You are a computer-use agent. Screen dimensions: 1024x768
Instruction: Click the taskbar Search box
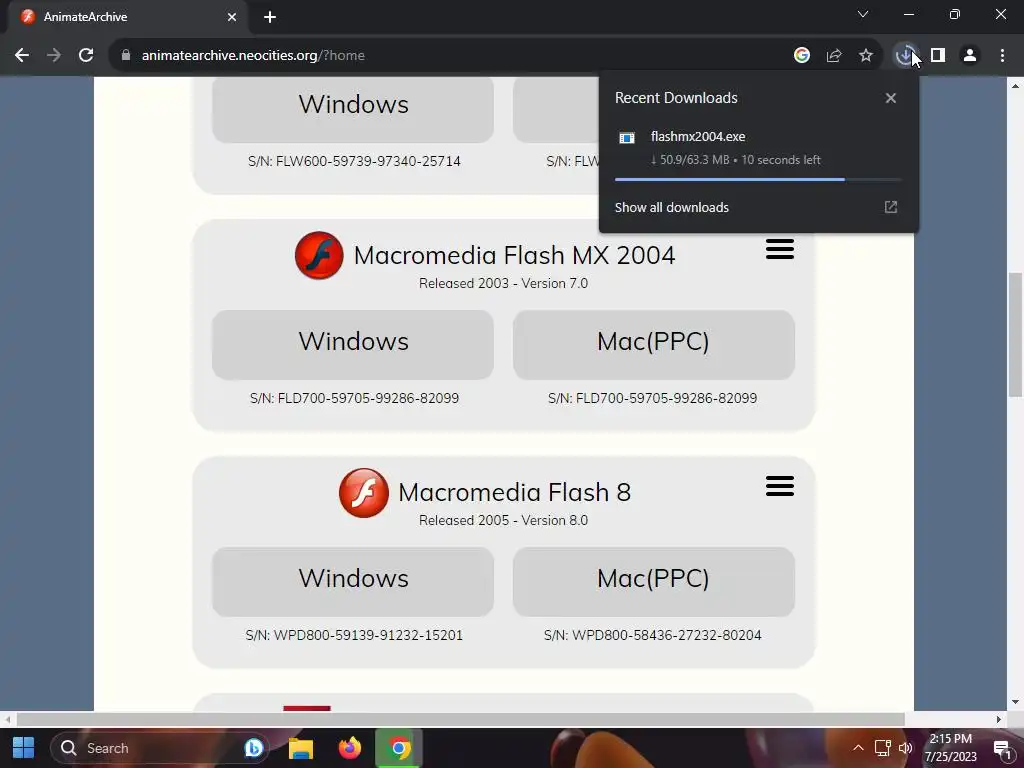click(161, 748)
